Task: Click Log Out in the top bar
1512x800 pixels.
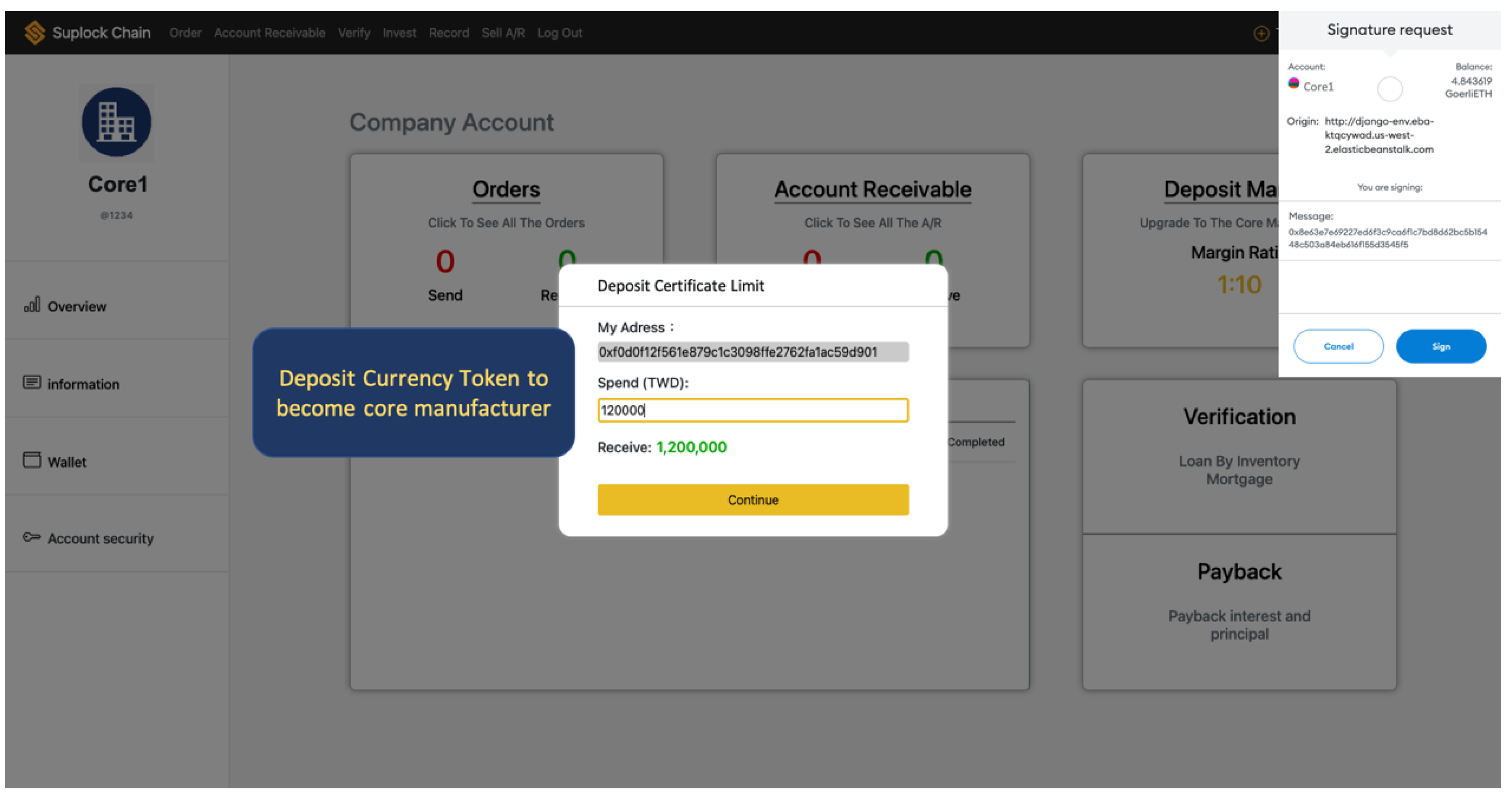Action: pos(559,33)
